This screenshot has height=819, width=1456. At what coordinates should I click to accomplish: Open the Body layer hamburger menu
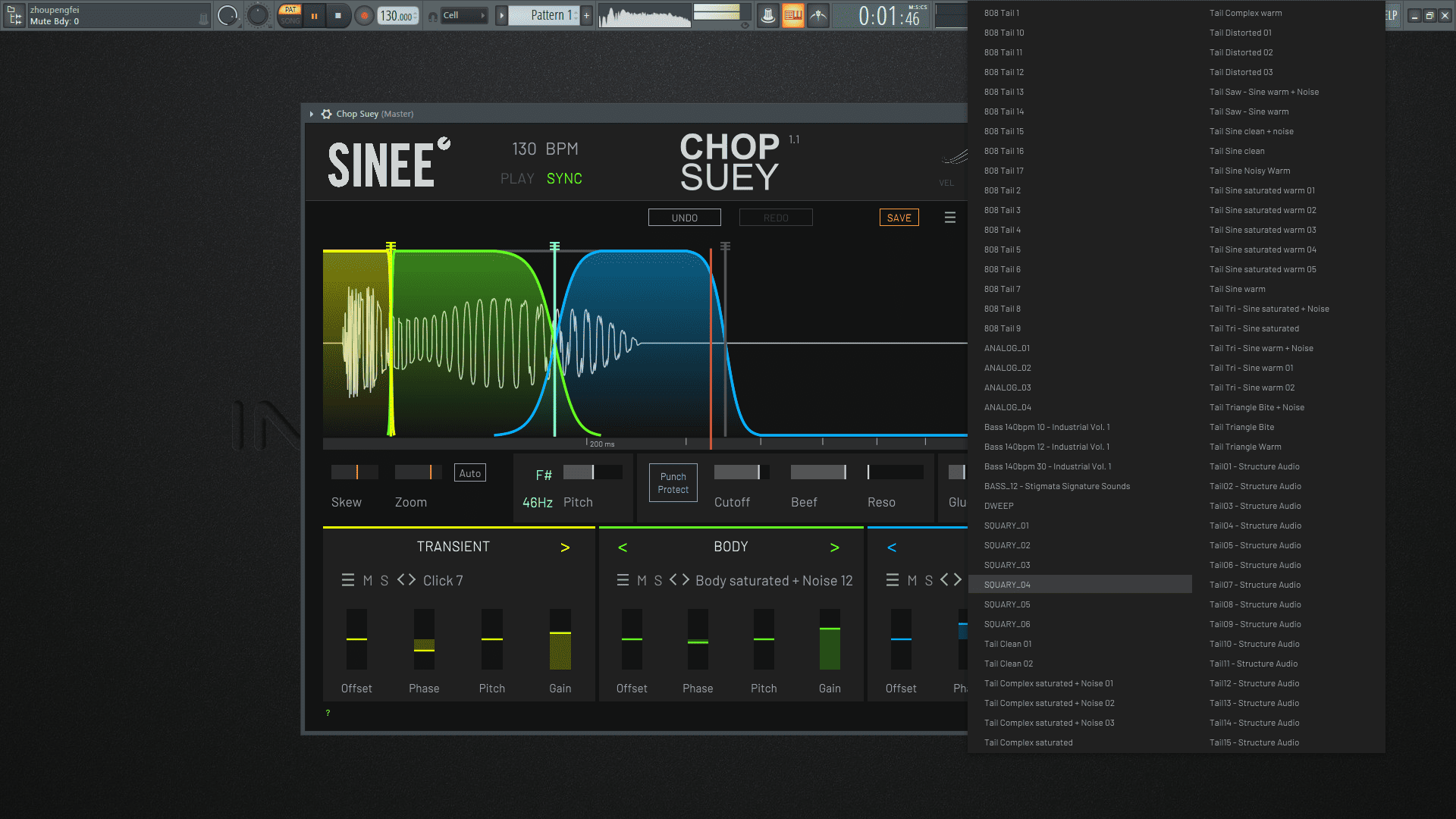(623, 580)
